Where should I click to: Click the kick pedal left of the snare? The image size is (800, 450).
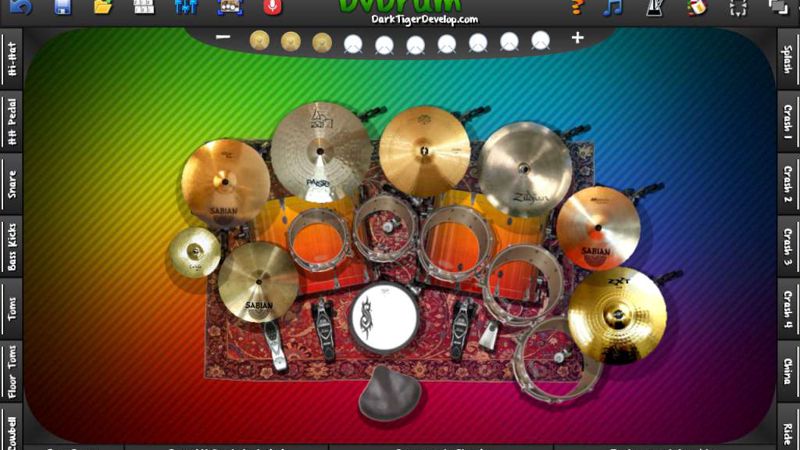(x=324, y=331)
